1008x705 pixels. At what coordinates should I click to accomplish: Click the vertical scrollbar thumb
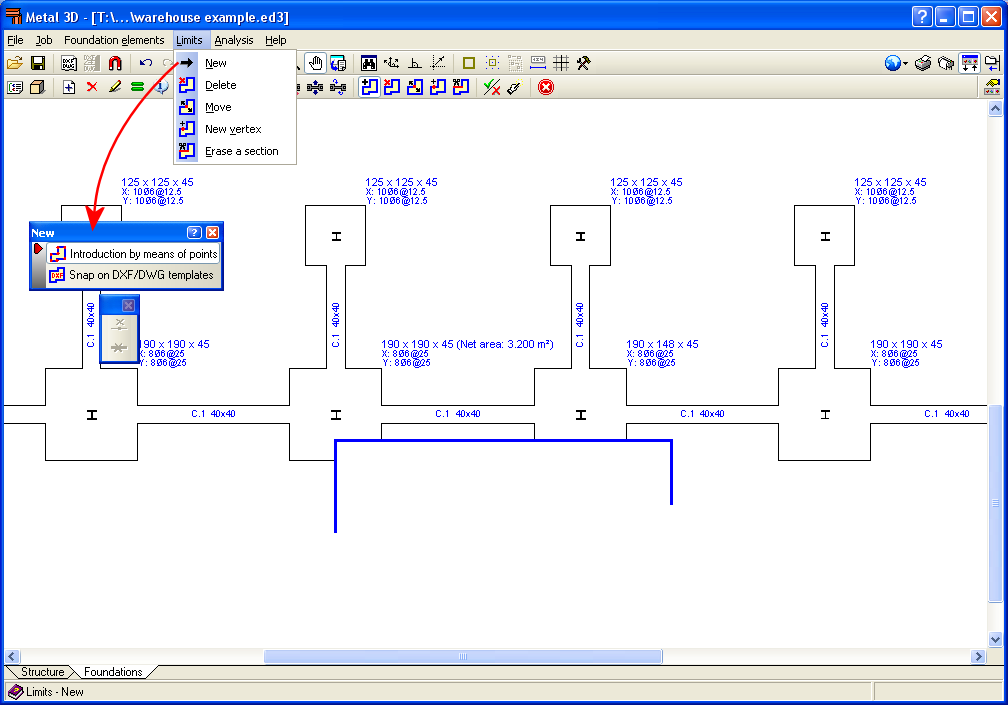[x=995, y=503]
